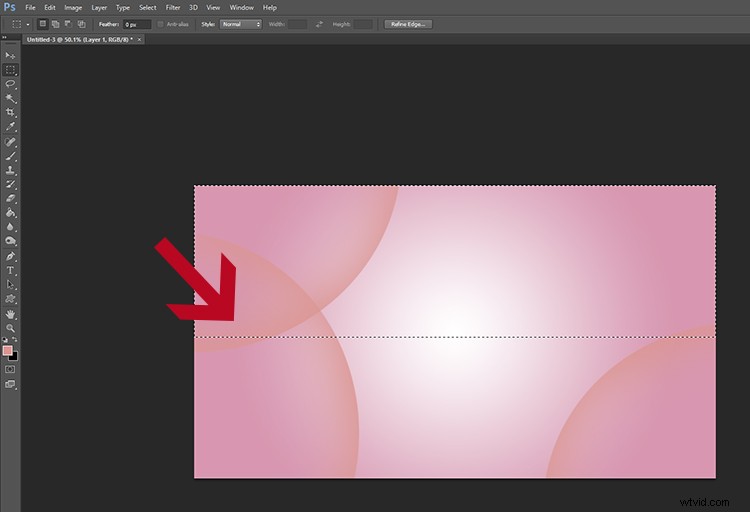Select the Magic Wand tool
The image size is (750, 512).
[x=10, y=99]
